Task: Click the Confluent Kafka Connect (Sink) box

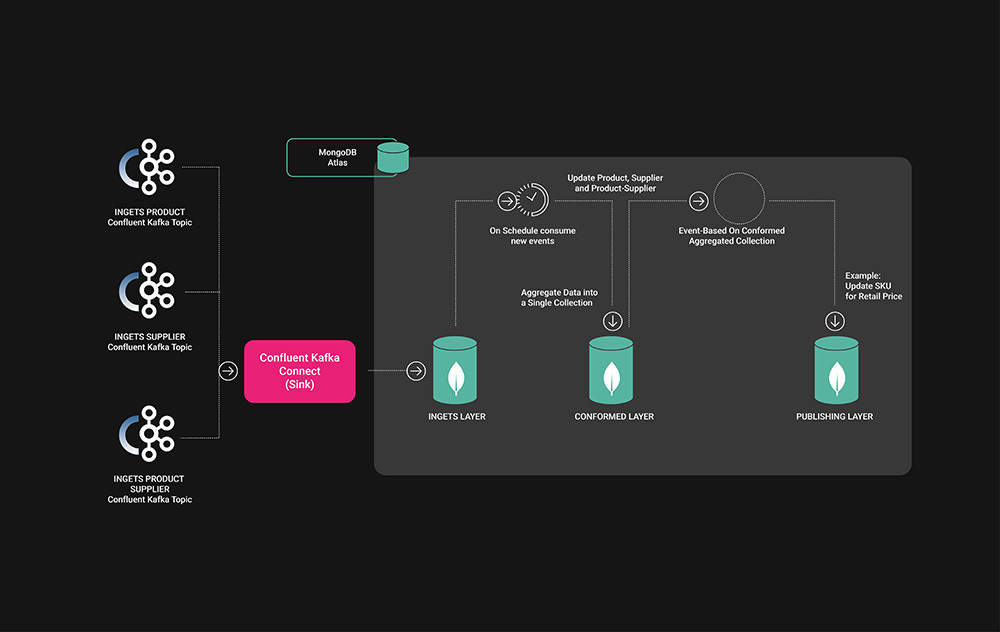Action: (x=300, y=371)
